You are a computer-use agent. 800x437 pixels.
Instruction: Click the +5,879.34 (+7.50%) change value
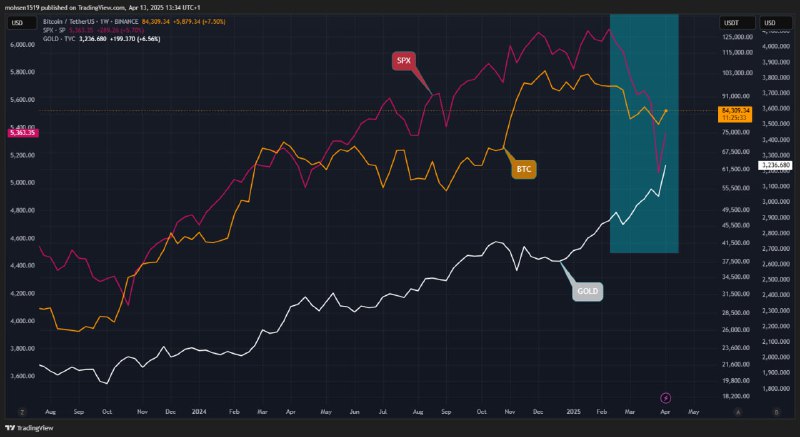[x=199, y=22]
